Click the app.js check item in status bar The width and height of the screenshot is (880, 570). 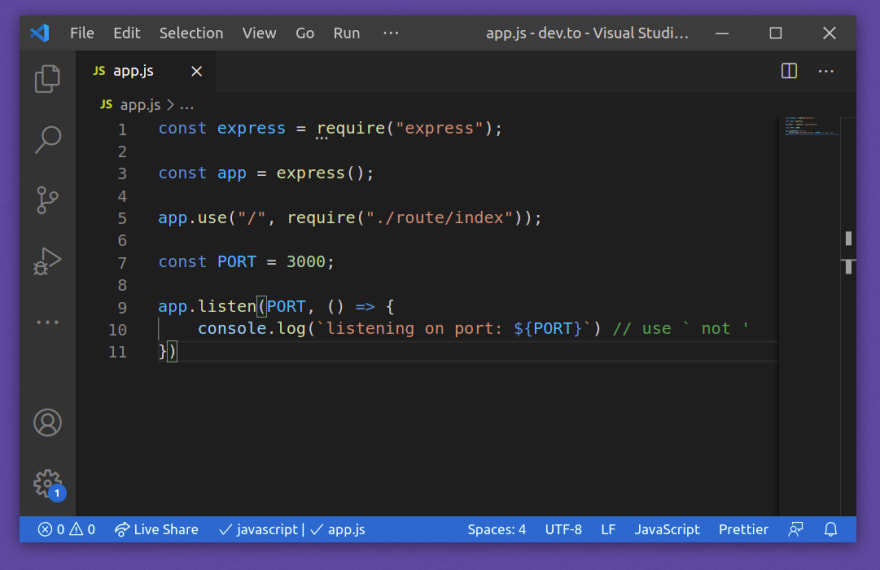pyautogui.click(x=338, y=529)
